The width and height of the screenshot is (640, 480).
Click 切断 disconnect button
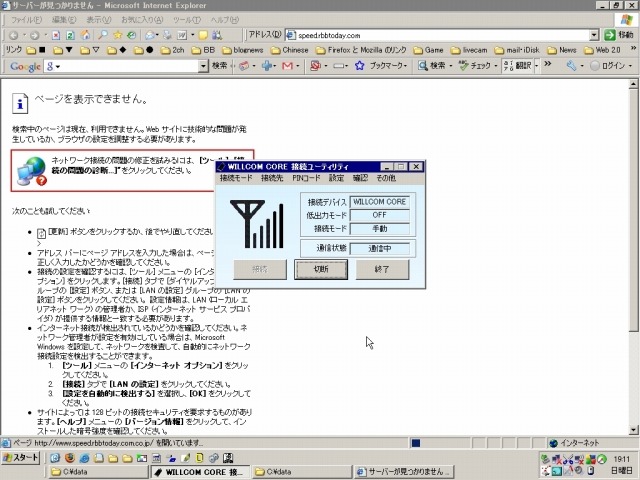pos(321,269)
